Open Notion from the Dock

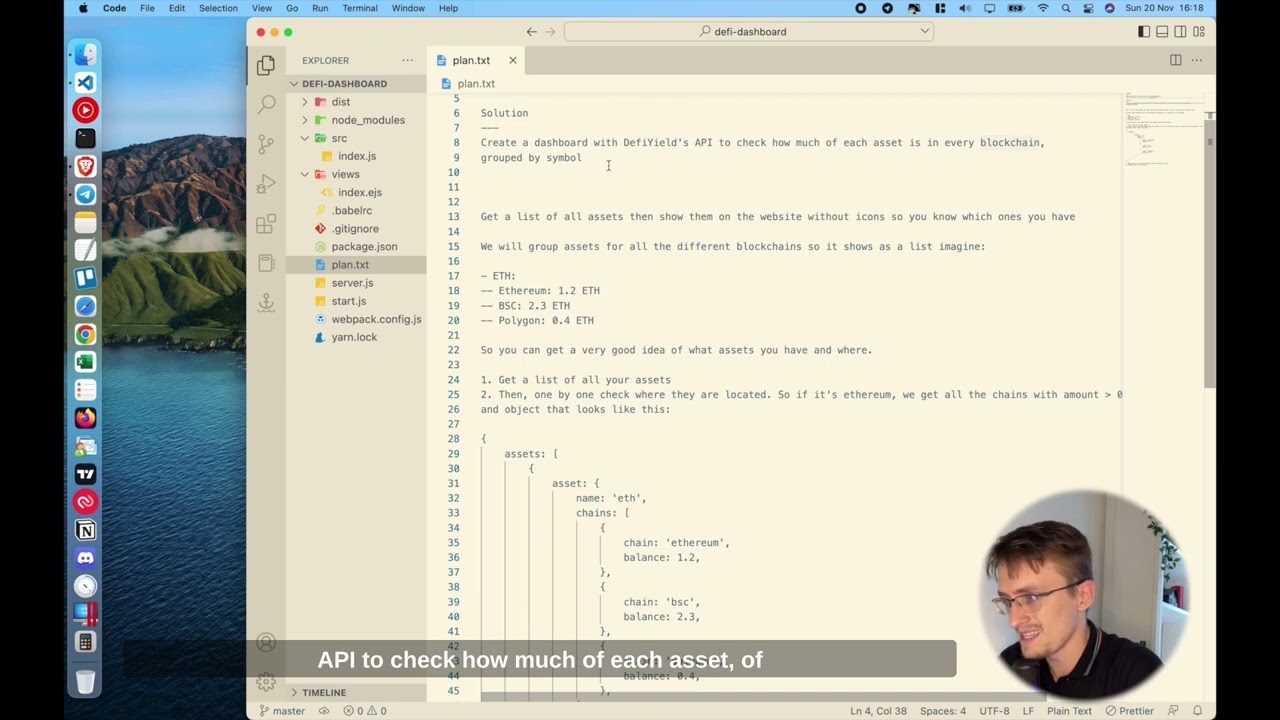coord(85,530)
